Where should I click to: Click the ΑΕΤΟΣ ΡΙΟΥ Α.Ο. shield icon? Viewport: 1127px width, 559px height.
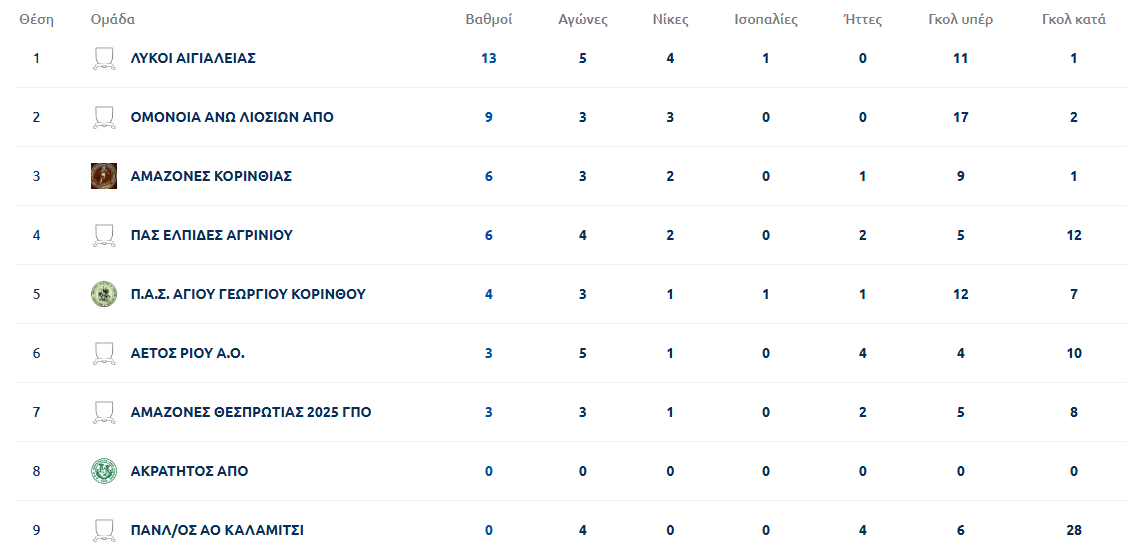[x=103, y=353]
